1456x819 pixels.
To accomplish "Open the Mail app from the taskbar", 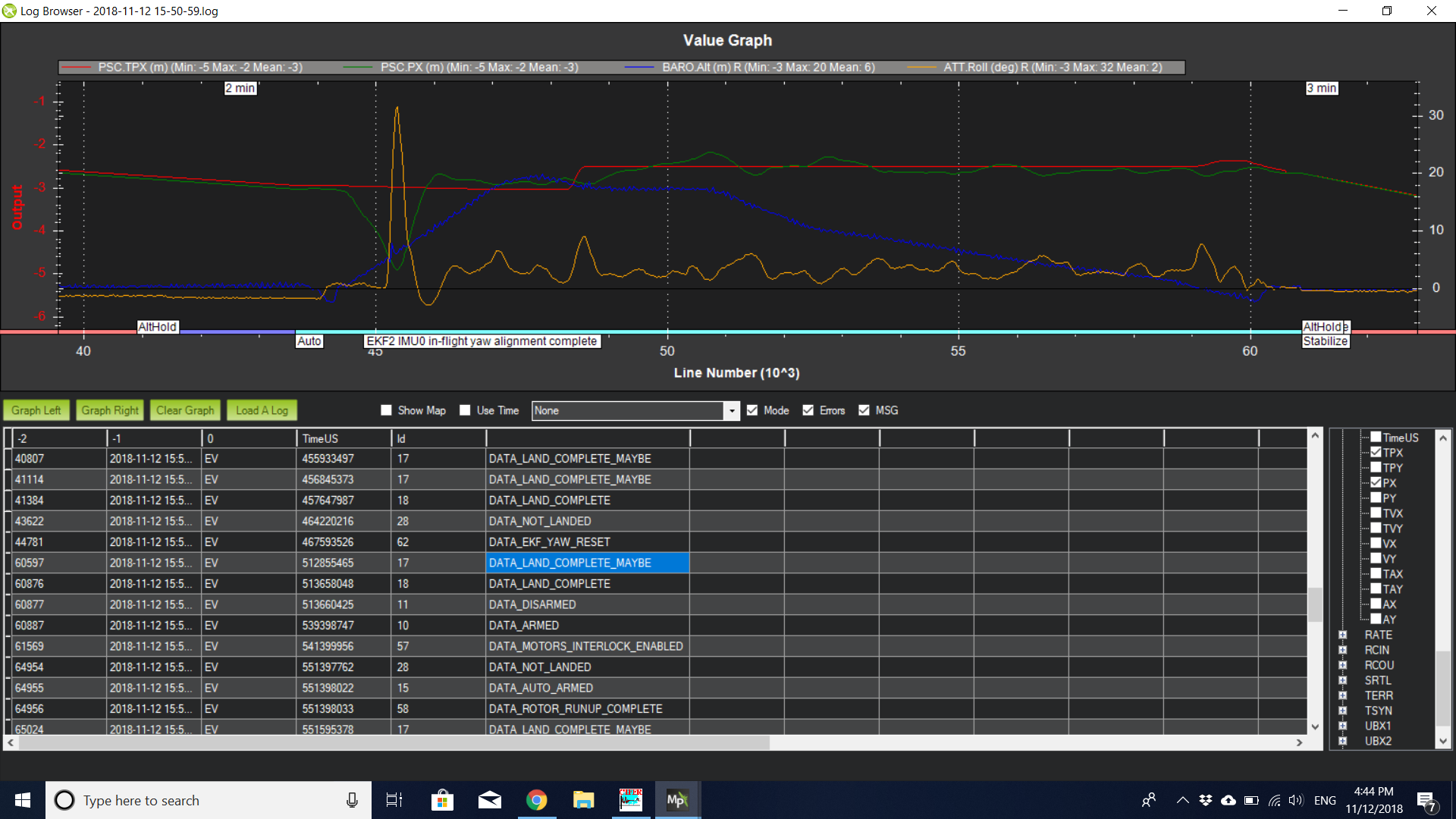I will tap(489, 799).
